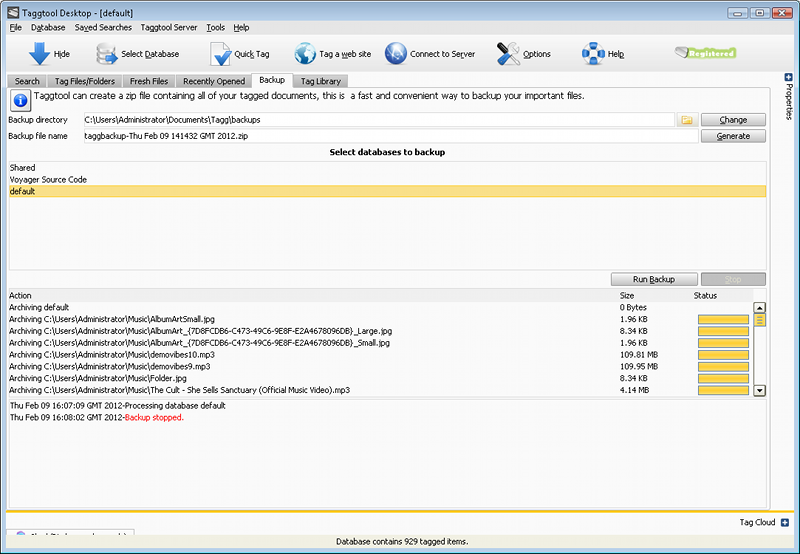This screenshot has height=554, width=800.
Task: Click the blue info icon
Action: click(x=20, y=100)
